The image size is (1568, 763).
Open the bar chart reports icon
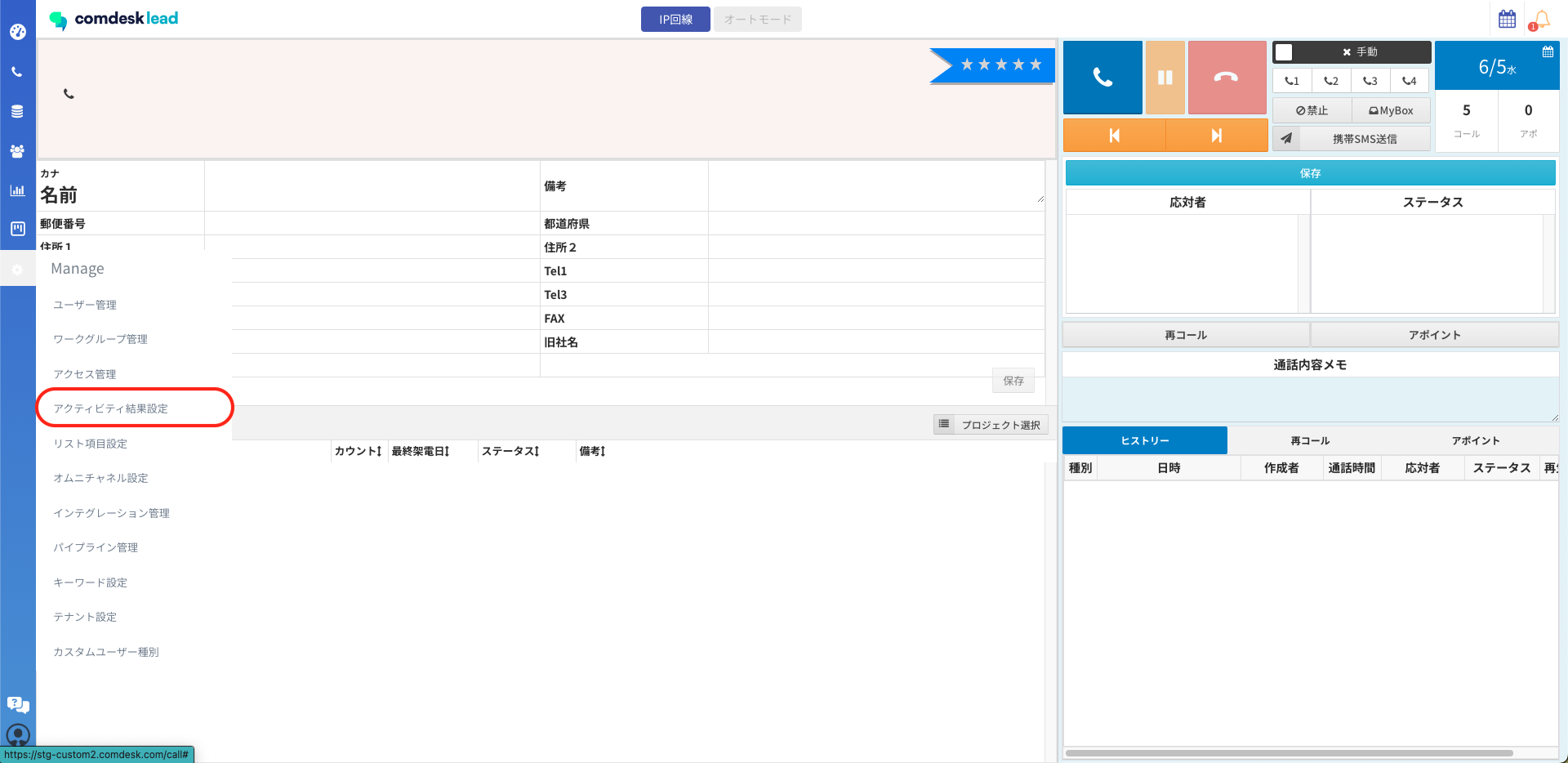pyautogui.click(x=17, y=190)
